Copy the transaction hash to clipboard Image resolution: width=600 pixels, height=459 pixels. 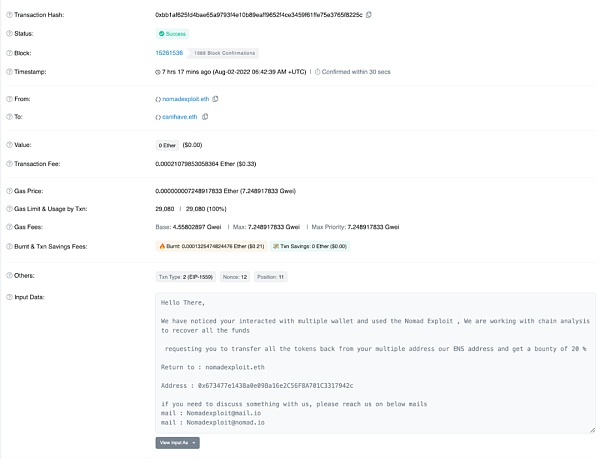[x=369, y=14]
